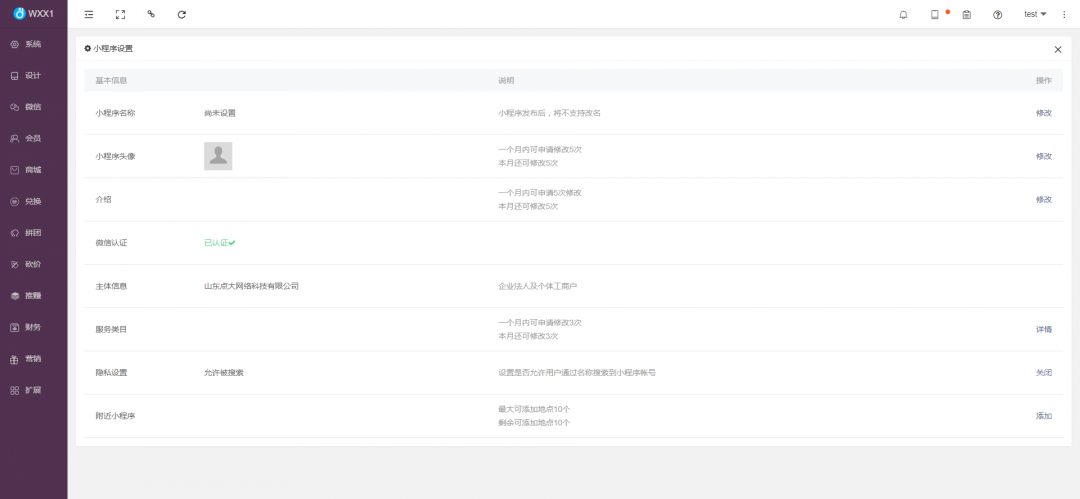Click 关闭 to disable the 隐私设置 search option
This screenshot has width=1080, height=499.
pyautogui.click(x=1043, y=372)
